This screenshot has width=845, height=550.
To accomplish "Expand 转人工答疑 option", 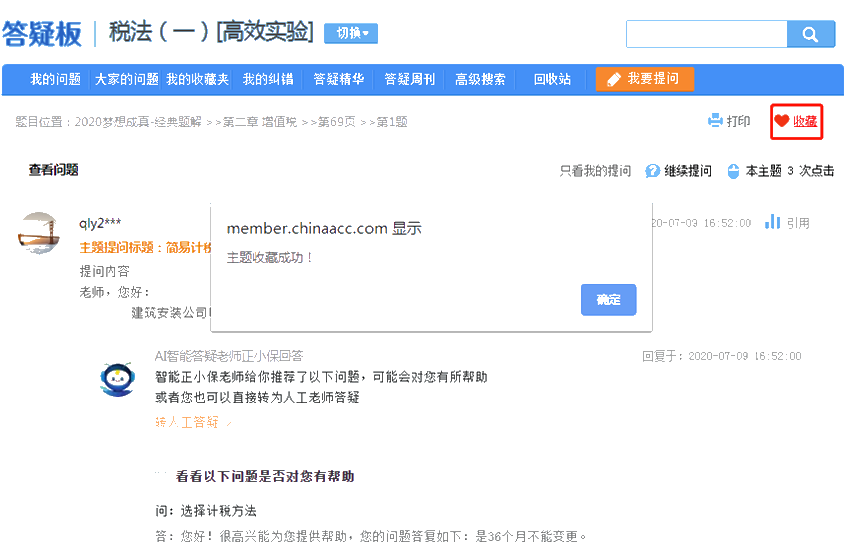I will [193, 423].
